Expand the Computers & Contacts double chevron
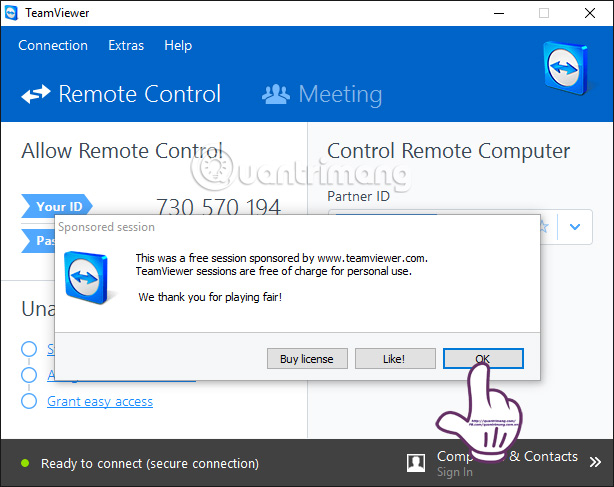 pyautogui.click(x=595, y=462)
